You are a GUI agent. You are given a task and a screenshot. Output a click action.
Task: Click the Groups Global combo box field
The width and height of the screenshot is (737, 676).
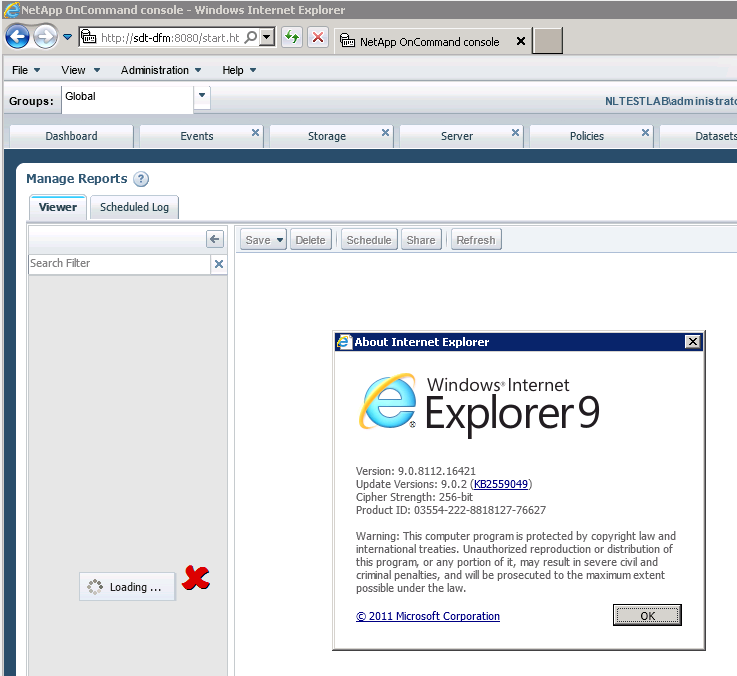[127, 99]
